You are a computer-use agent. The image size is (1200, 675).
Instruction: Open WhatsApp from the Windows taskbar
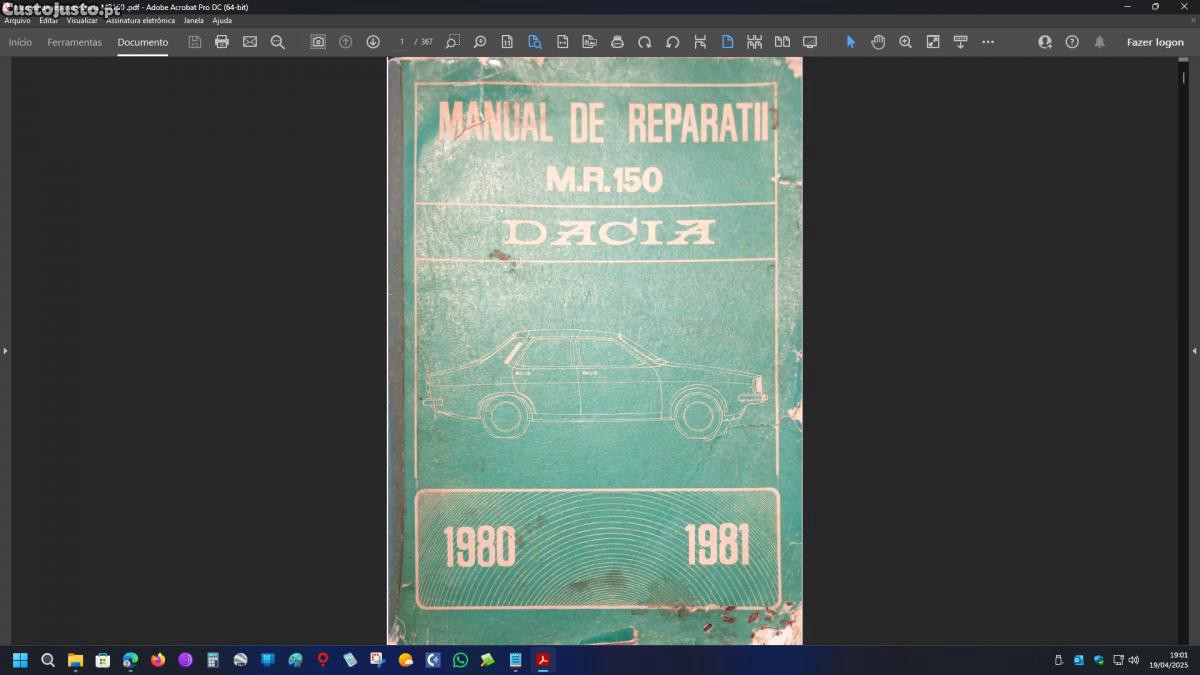tap(460, 660)
